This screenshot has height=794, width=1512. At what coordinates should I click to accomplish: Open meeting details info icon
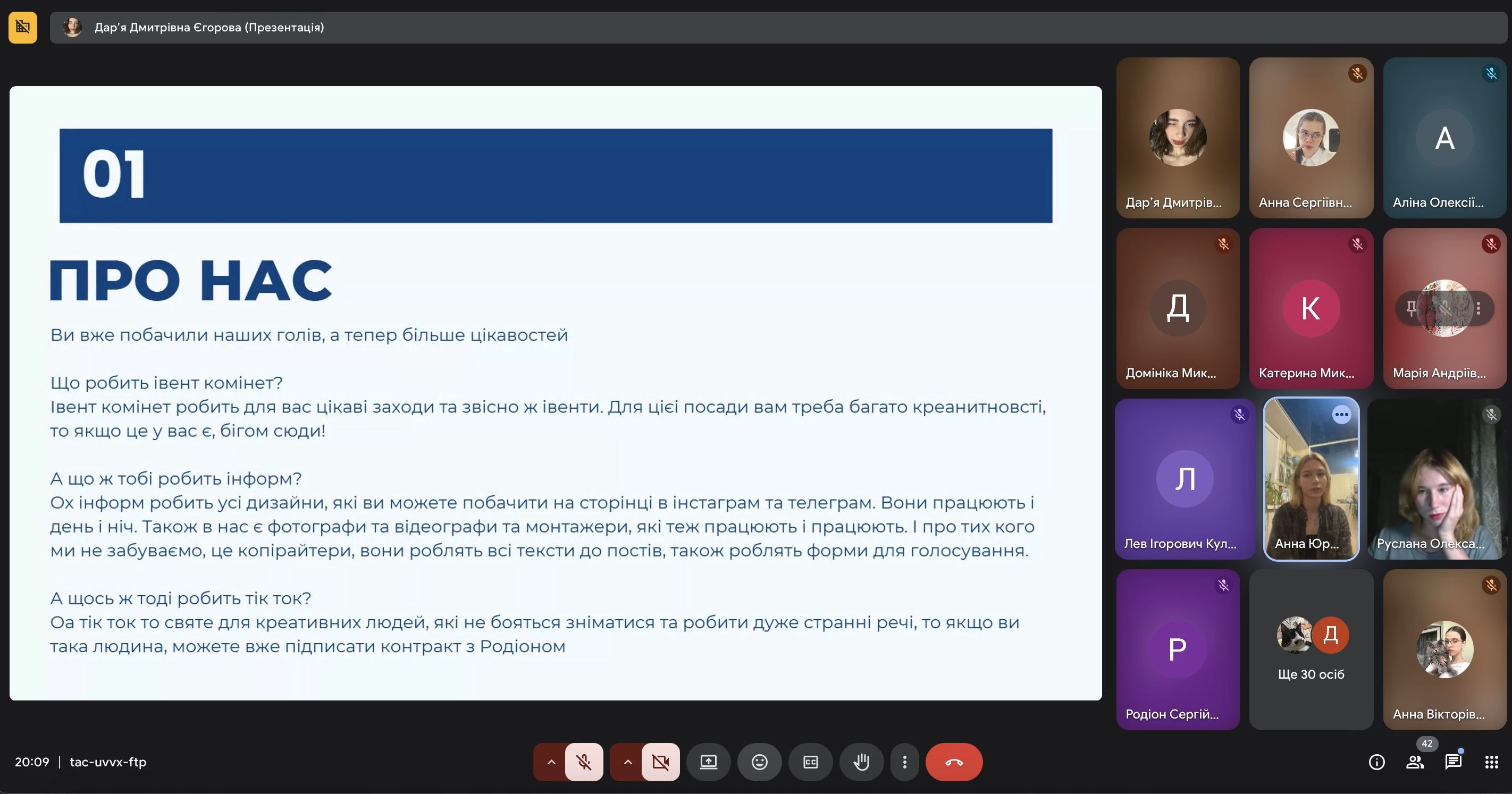1376,762
